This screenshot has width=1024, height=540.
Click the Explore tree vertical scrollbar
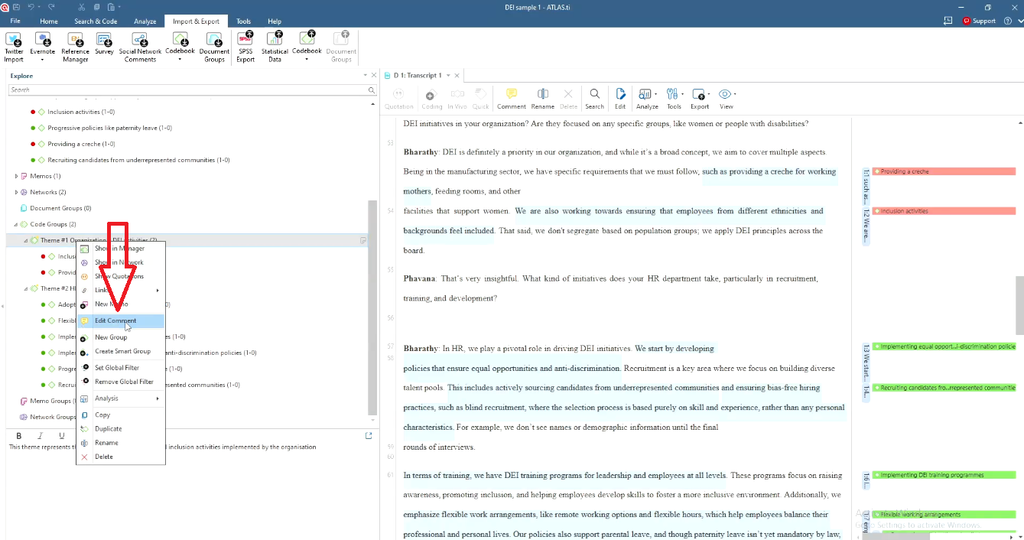click(x=372, y=307)
